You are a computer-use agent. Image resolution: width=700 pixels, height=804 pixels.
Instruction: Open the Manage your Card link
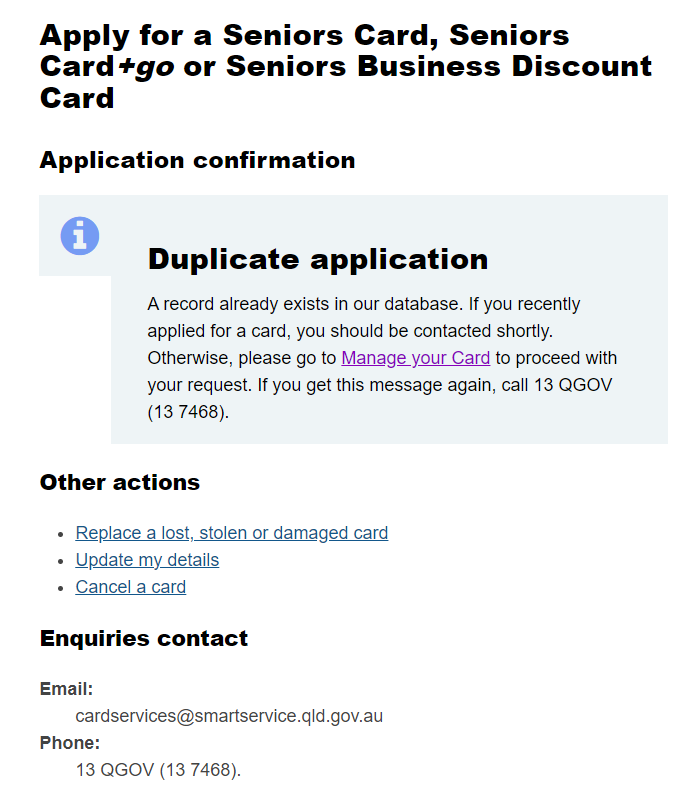(415, 358)
